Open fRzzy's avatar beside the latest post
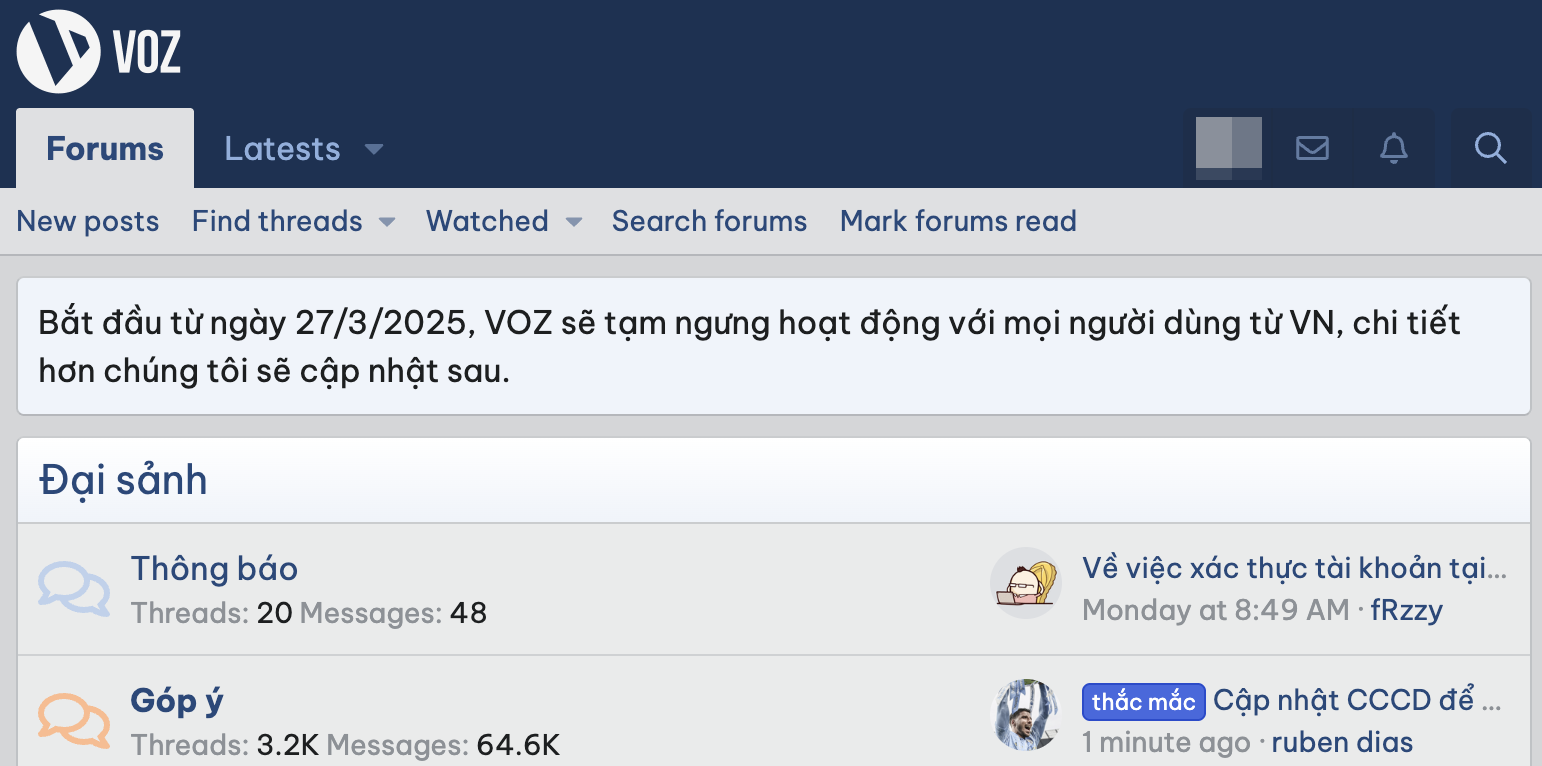The image size is (1542, 766). (1025, 582)
